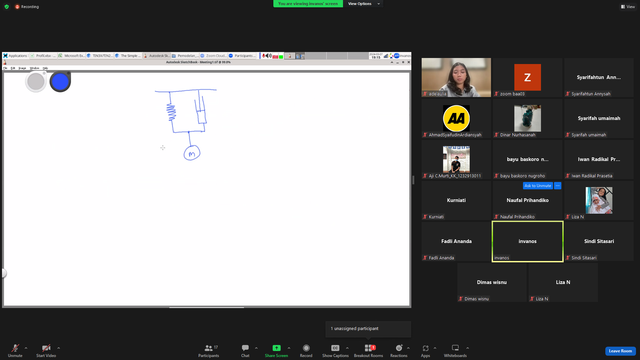Open video options arrow next to Start Video
The height and width of the screenshot is (360, 640).
coord(58,348)
